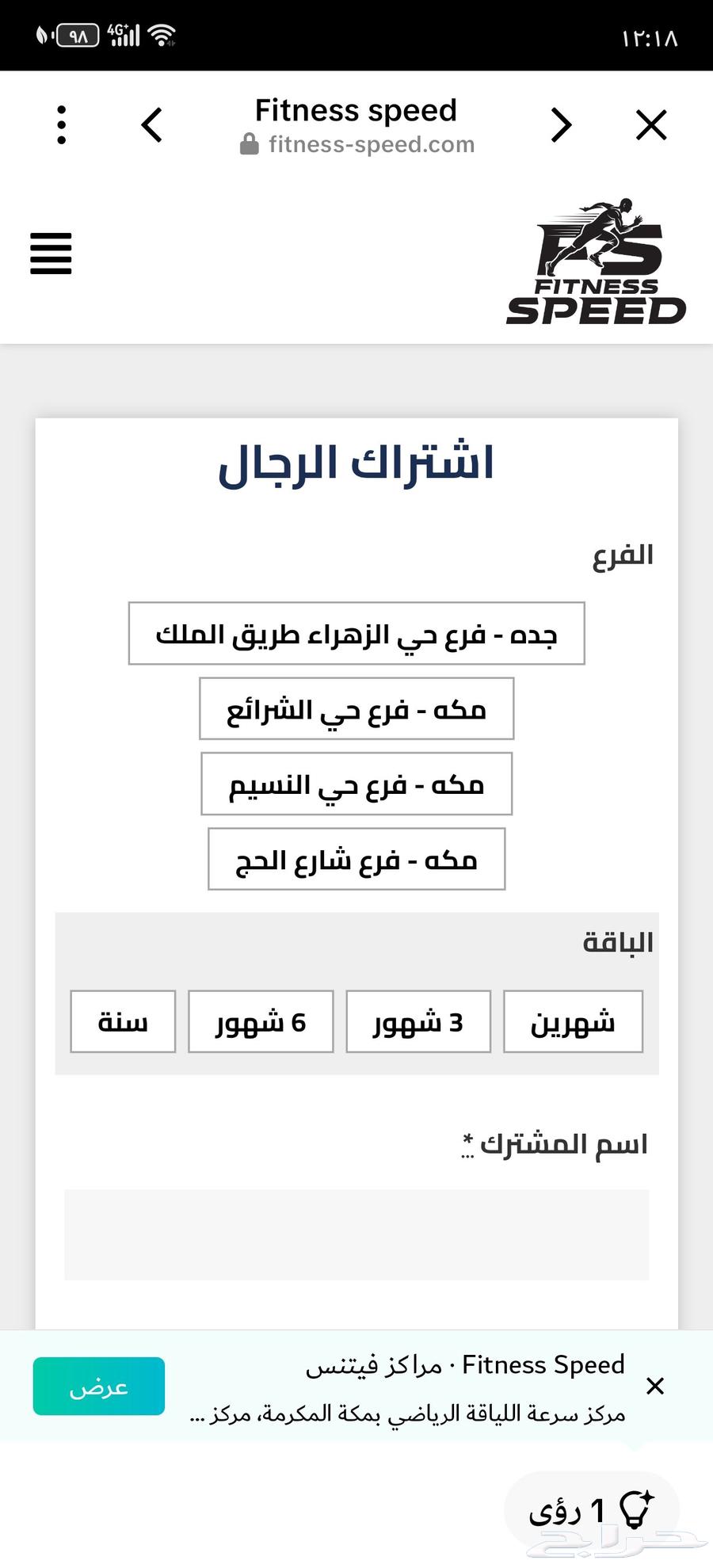Select the جده - فرع حي الزهراء branch

tap(355, 633)
